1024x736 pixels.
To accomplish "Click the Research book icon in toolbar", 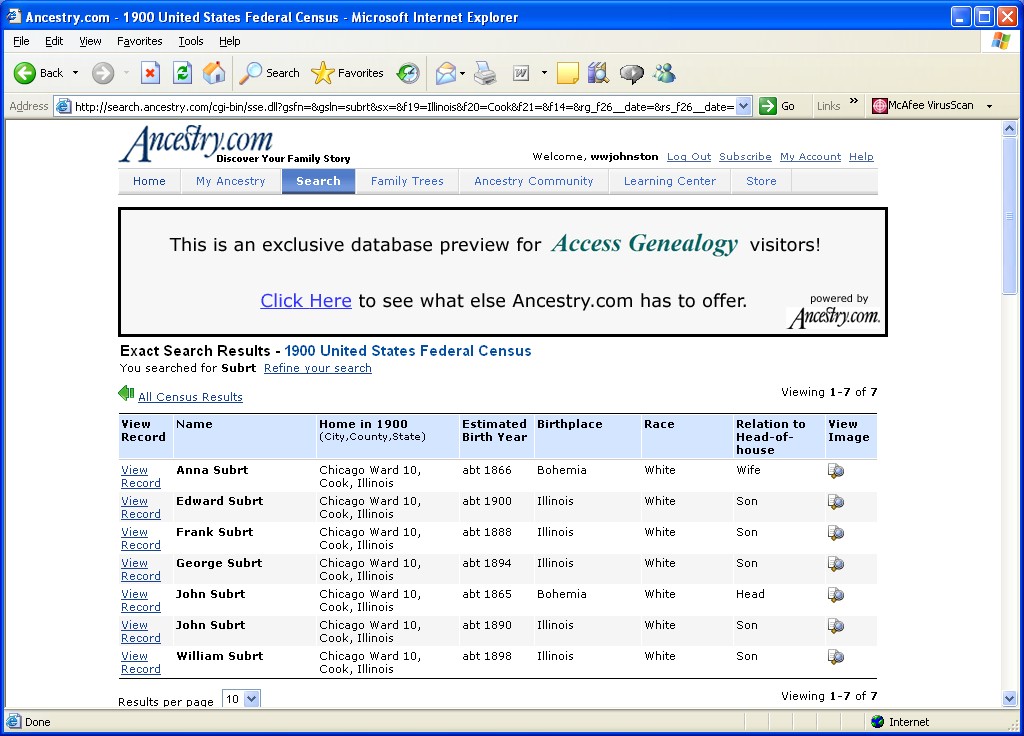I will point(598,73).
